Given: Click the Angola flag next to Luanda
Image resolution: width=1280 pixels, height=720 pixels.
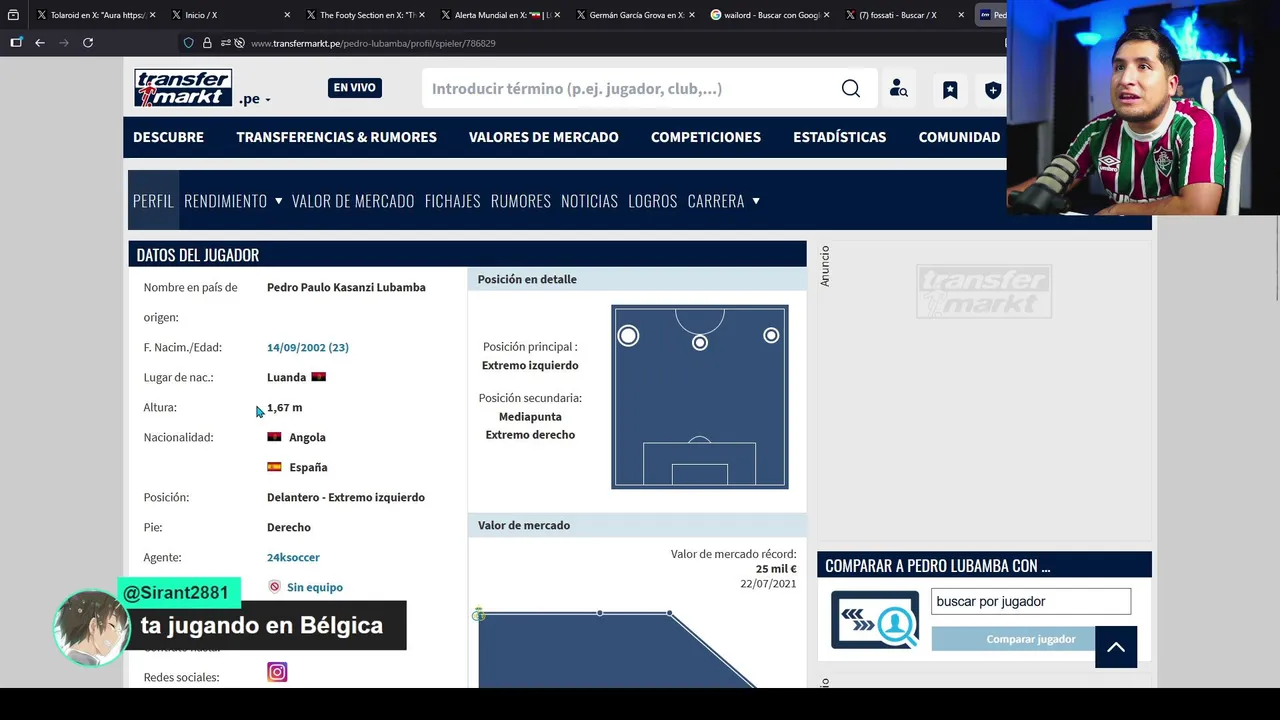Looking at the screenshot, I should point(319,377).
